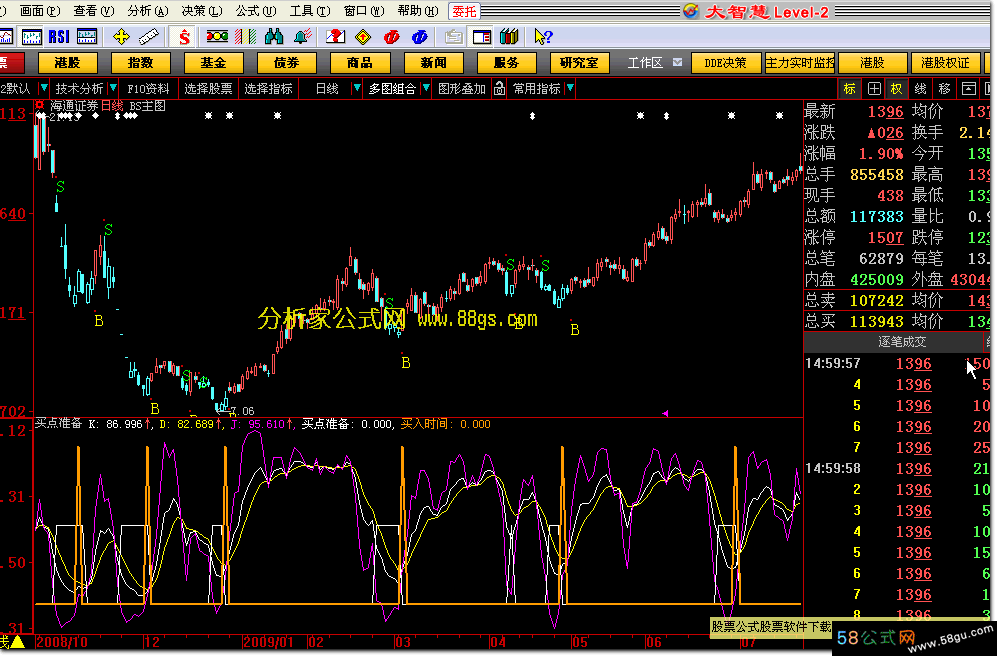Click the collapse panel up-arrow icon
The height and width of the screenshot is (656, 997).
pos(968,88)
